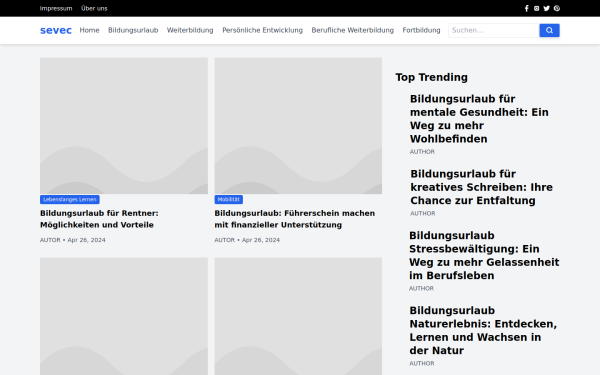Open Persönliche Entwicklung menu item
Image resolution: width=600 pixels, height=375 pixels.
262,30
